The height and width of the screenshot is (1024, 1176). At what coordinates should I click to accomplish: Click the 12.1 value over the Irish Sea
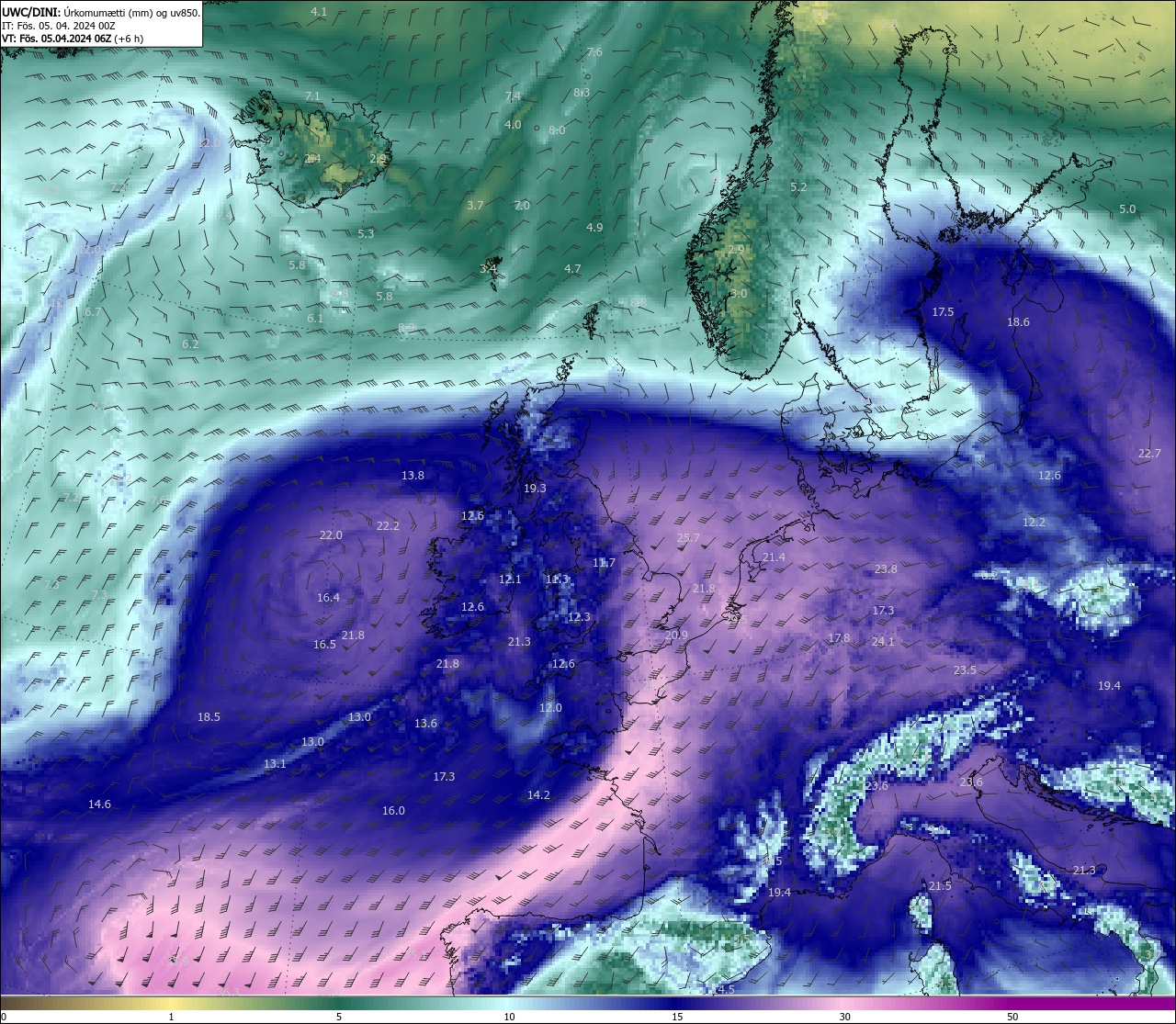coord(510,580)
